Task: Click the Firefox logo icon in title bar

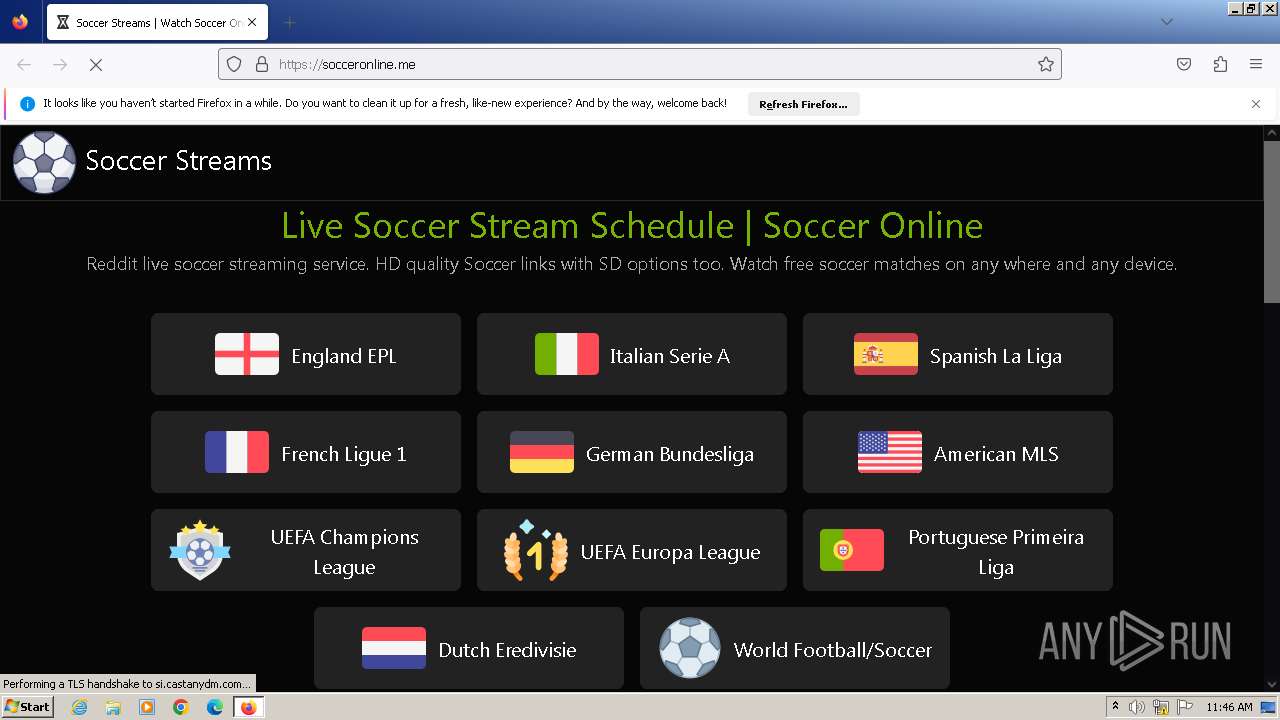Action: (x=20, y=22)
